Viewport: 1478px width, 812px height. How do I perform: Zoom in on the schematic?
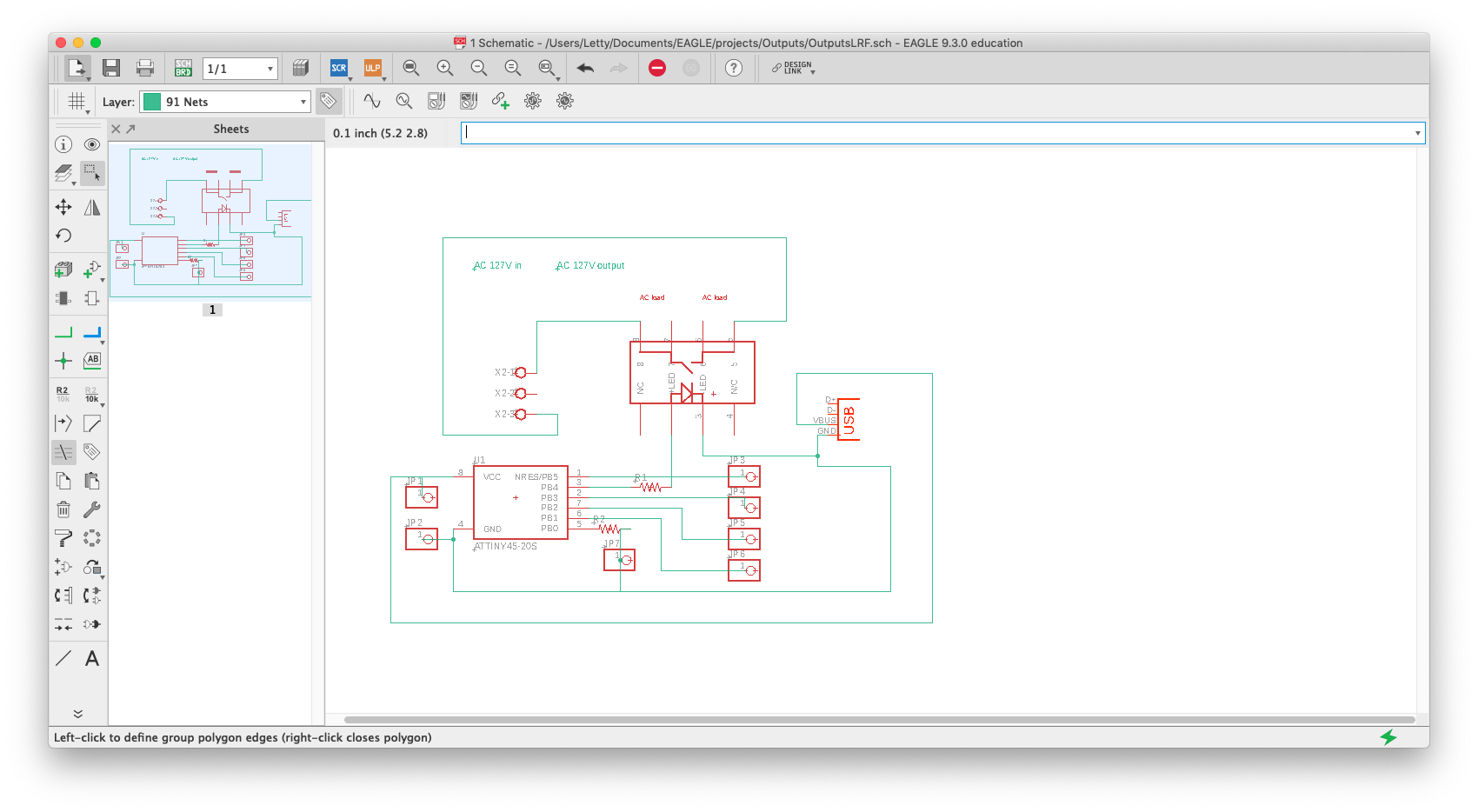pyautogui.click(x=445, y=68)
